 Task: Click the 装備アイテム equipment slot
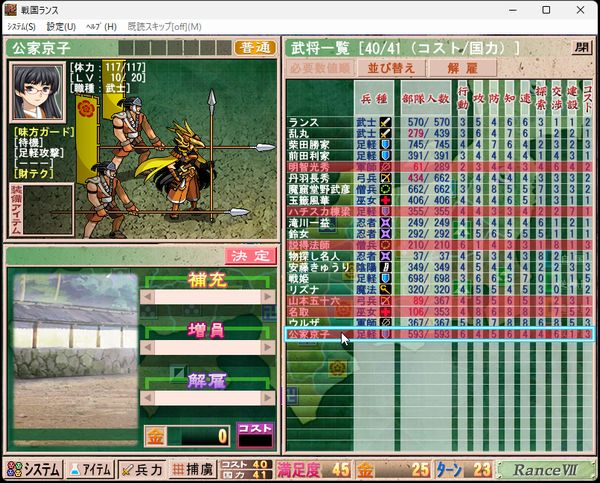click(41, 209)
